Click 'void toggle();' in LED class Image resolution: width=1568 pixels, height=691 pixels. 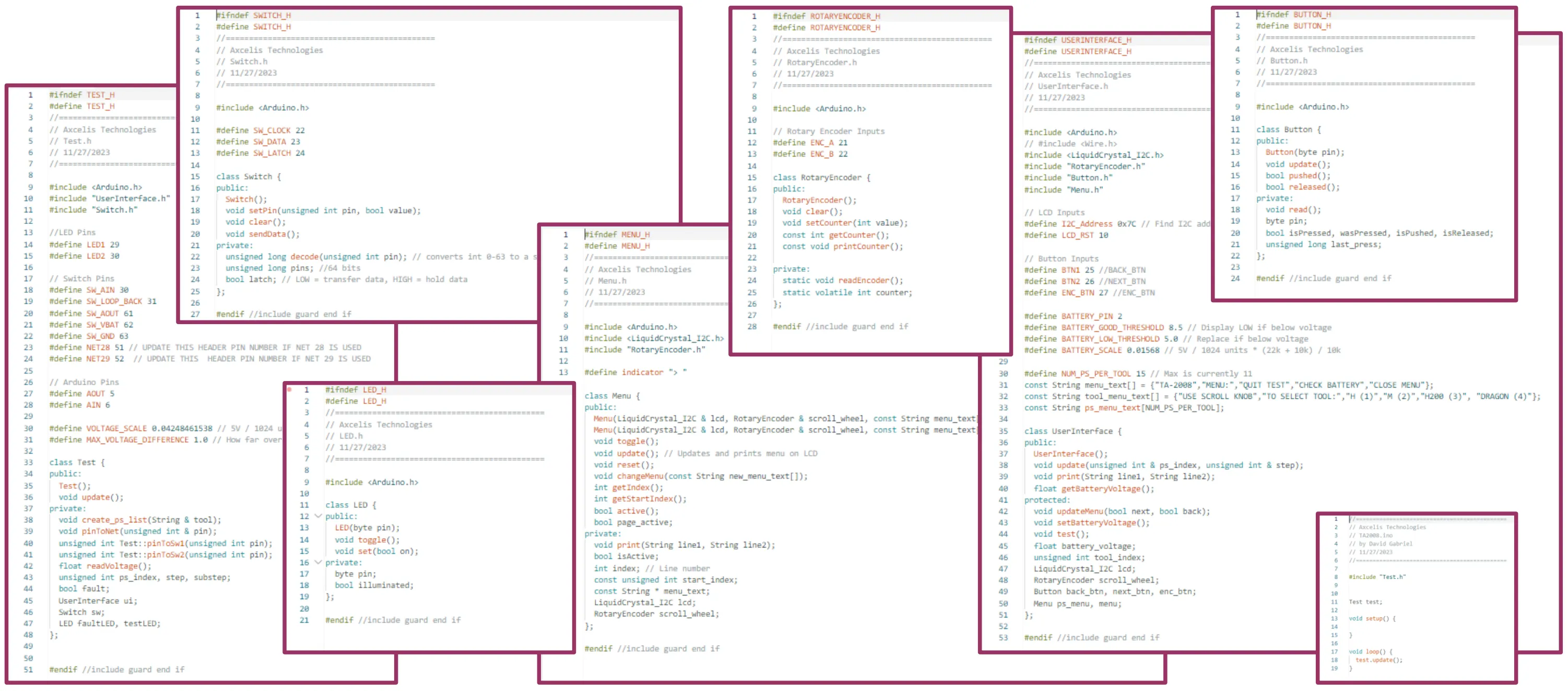367,539
